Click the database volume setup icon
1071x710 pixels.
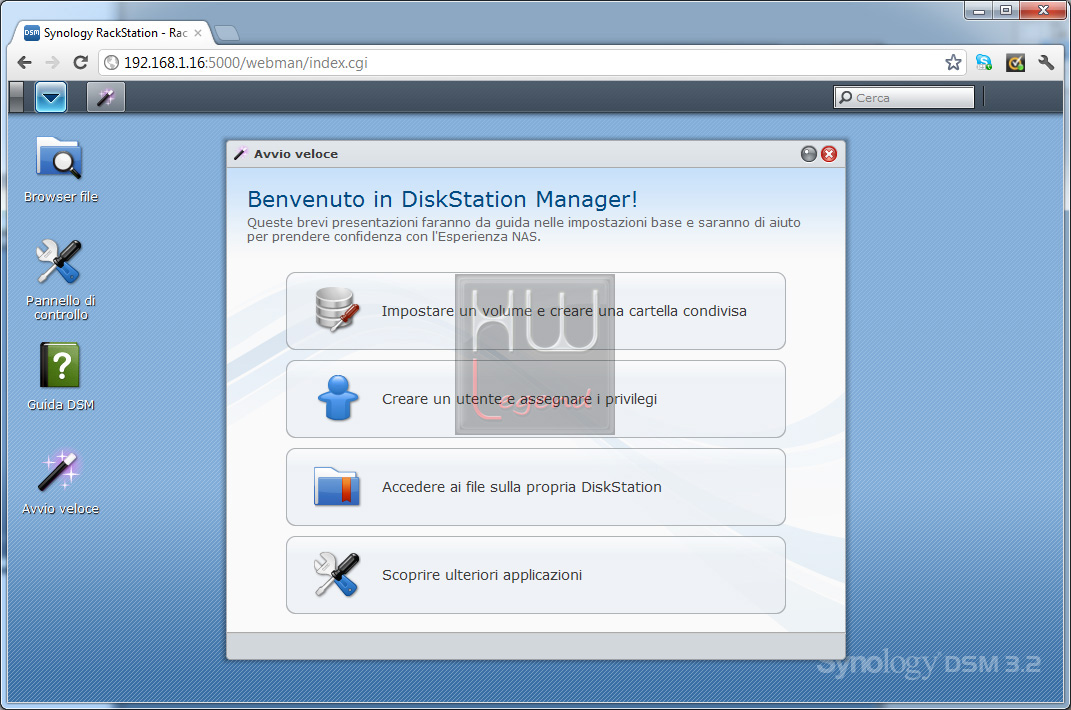[337, 310]
